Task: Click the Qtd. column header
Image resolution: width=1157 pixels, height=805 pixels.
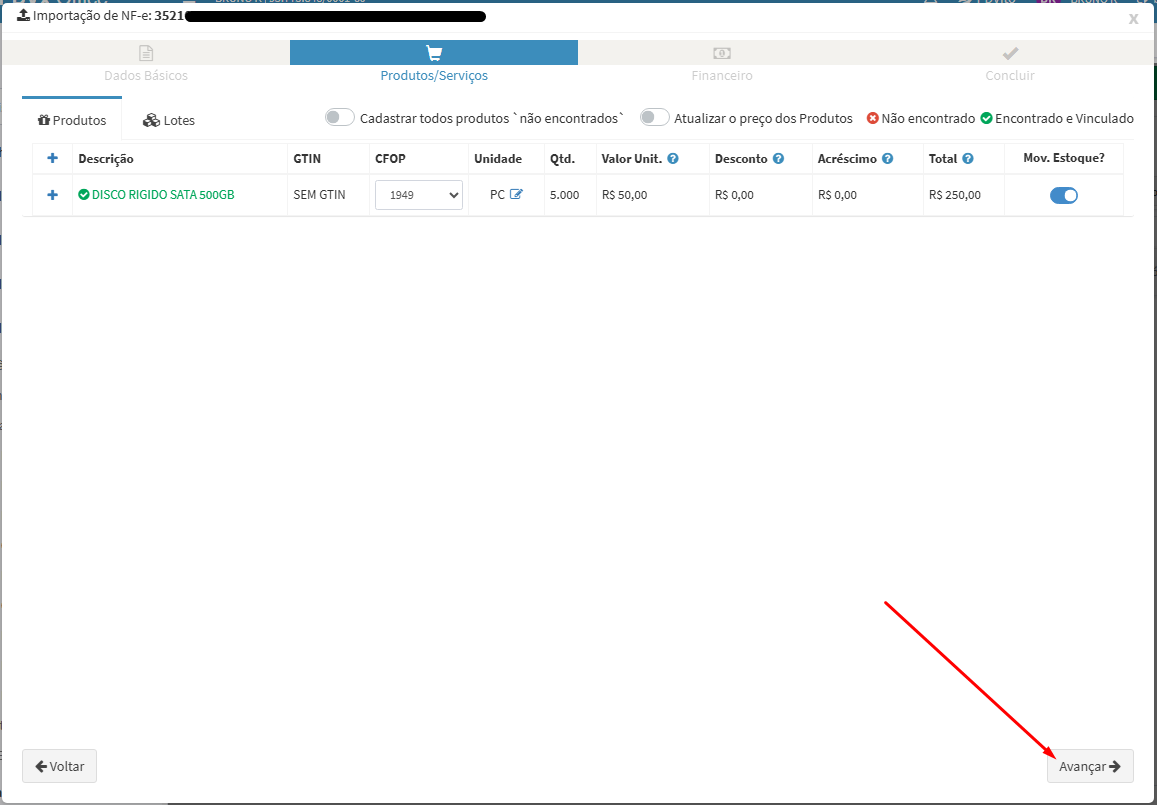Action: click(562, 159)
